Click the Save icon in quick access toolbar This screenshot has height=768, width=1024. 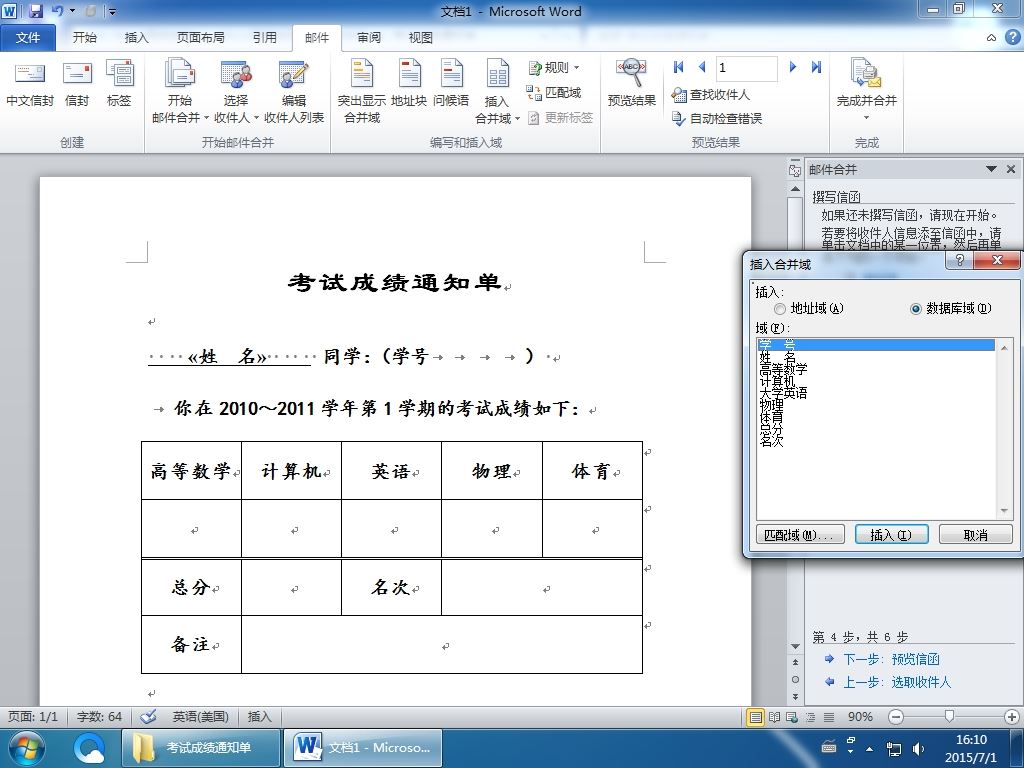(35, 10)
